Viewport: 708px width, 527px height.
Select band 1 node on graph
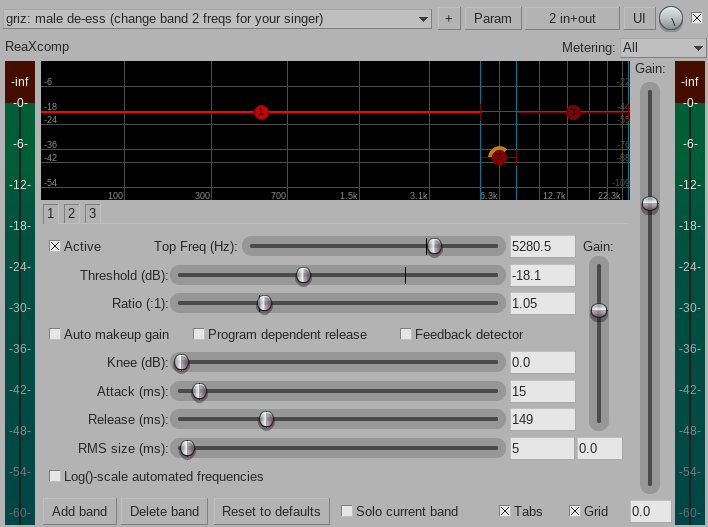pos(261,113)
